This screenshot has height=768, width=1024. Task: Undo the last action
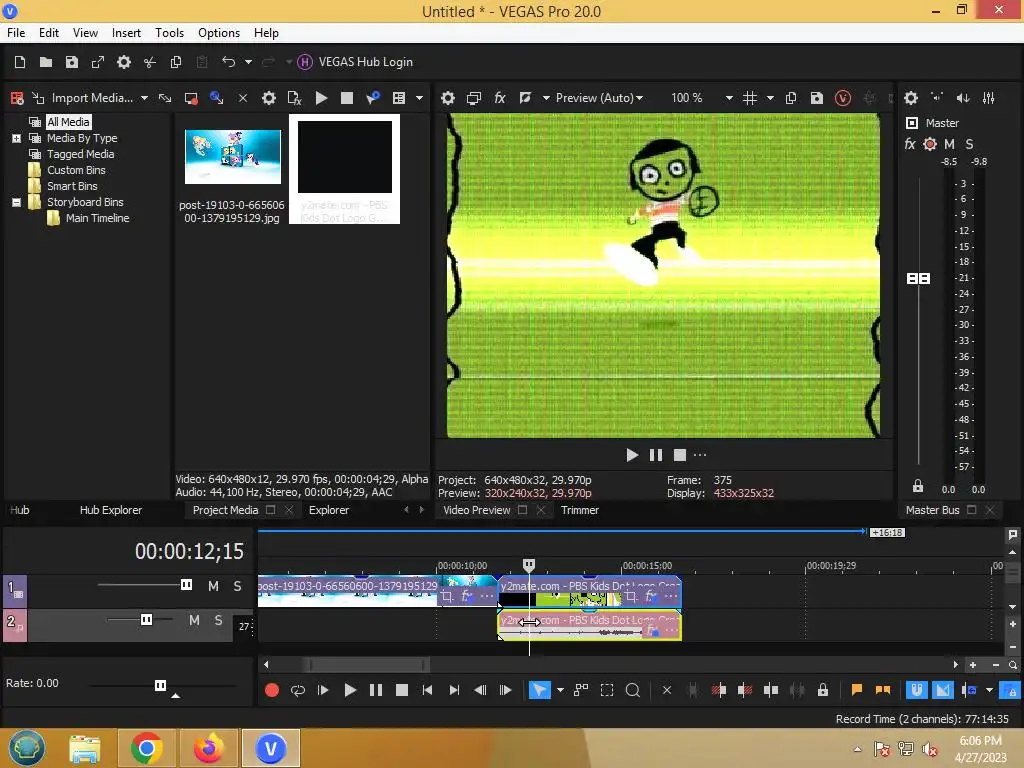click(x=229, y=62)
